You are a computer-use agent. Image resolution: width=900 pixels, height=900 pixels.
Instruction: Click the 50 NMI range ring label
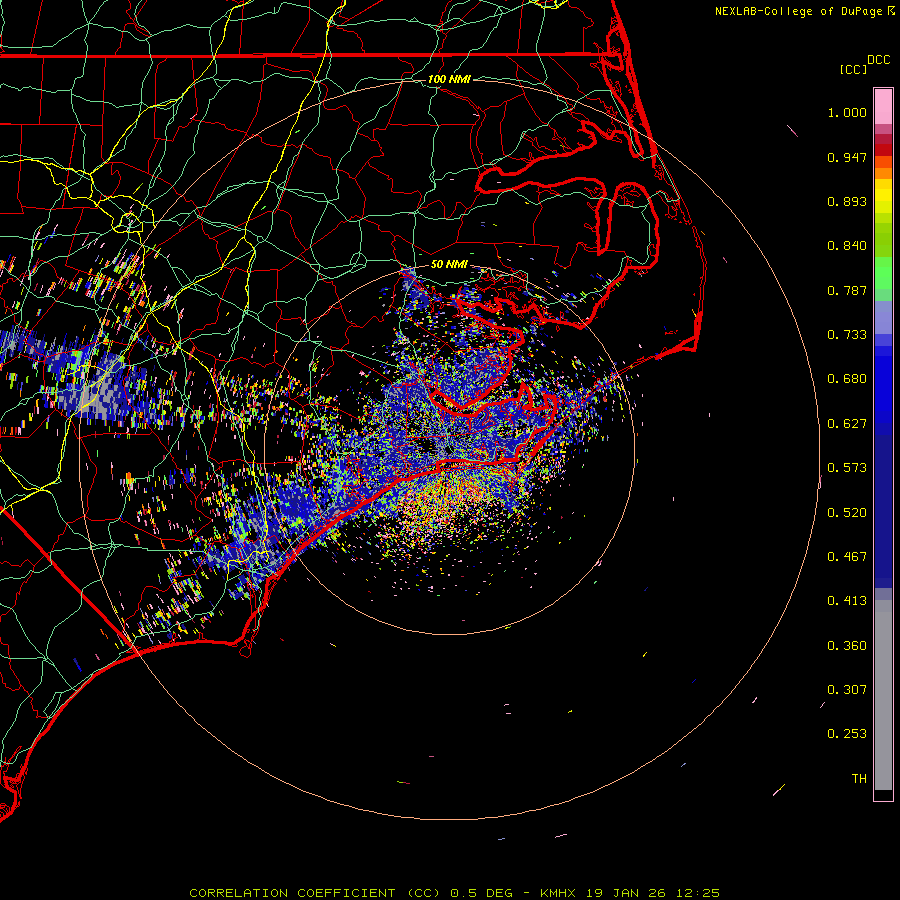[x=449, y=264]
